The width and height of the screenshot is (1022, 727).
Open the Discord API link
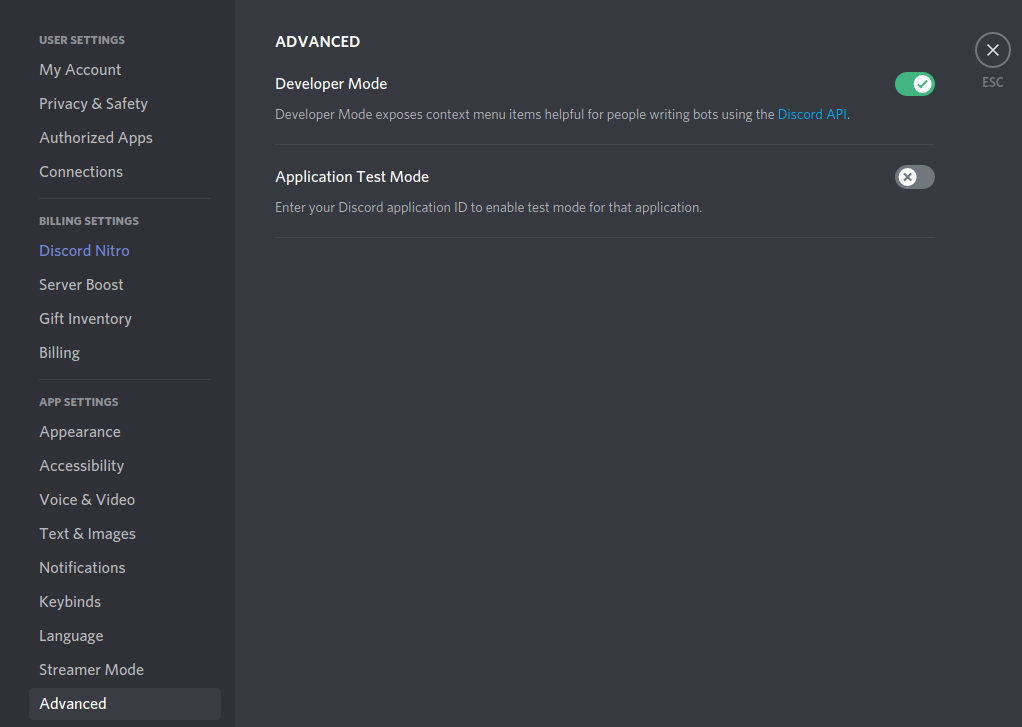(812, 114)
